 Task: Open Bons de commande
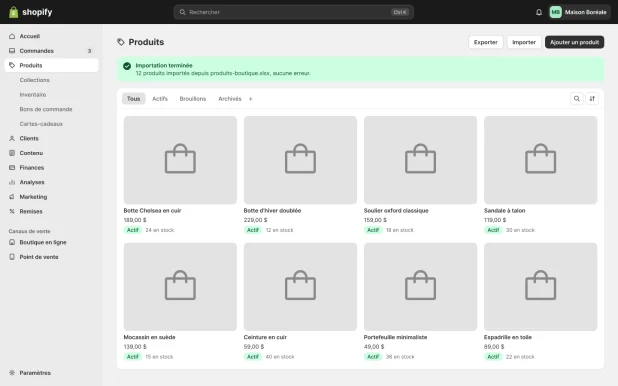46,109
